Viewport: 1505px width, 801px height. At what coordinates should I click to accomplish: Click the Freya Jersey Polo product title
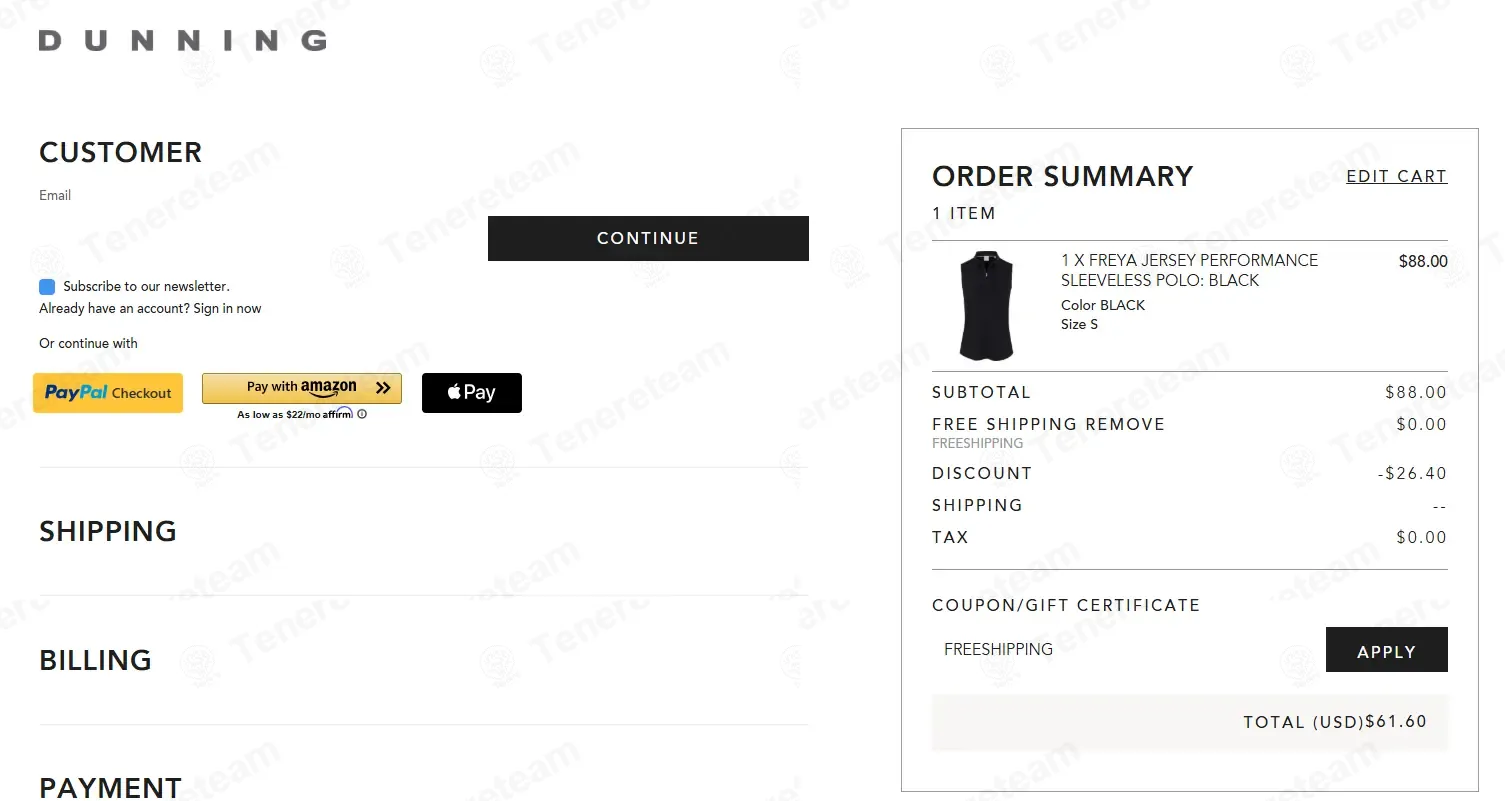pyautogui.click(x=1189, y=270)
